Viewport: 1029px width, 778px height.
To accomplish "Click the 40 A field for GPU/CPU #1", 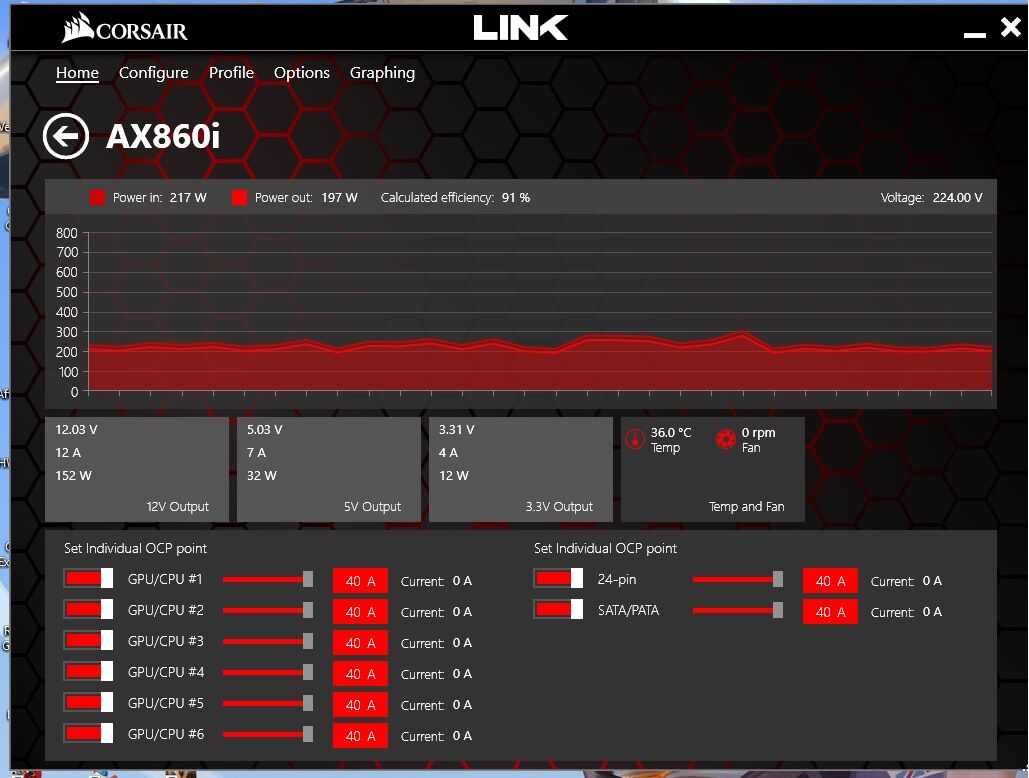I will [x=360, y=581].
